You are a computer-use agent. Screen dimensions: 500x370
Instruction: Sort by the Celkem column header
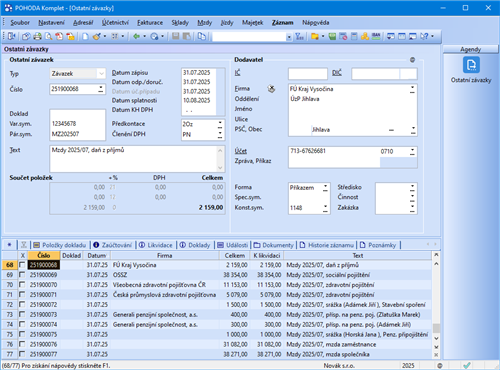pos(235,256)
